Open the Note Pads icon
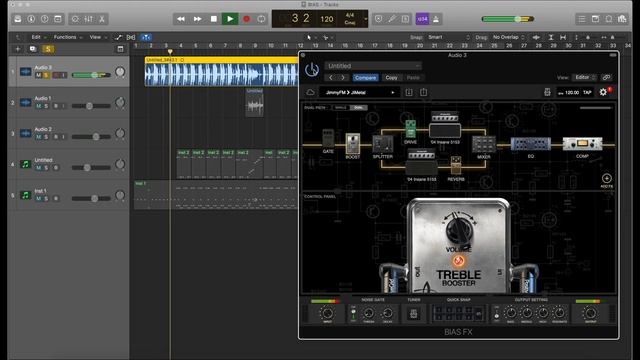 tap(596, 19)
